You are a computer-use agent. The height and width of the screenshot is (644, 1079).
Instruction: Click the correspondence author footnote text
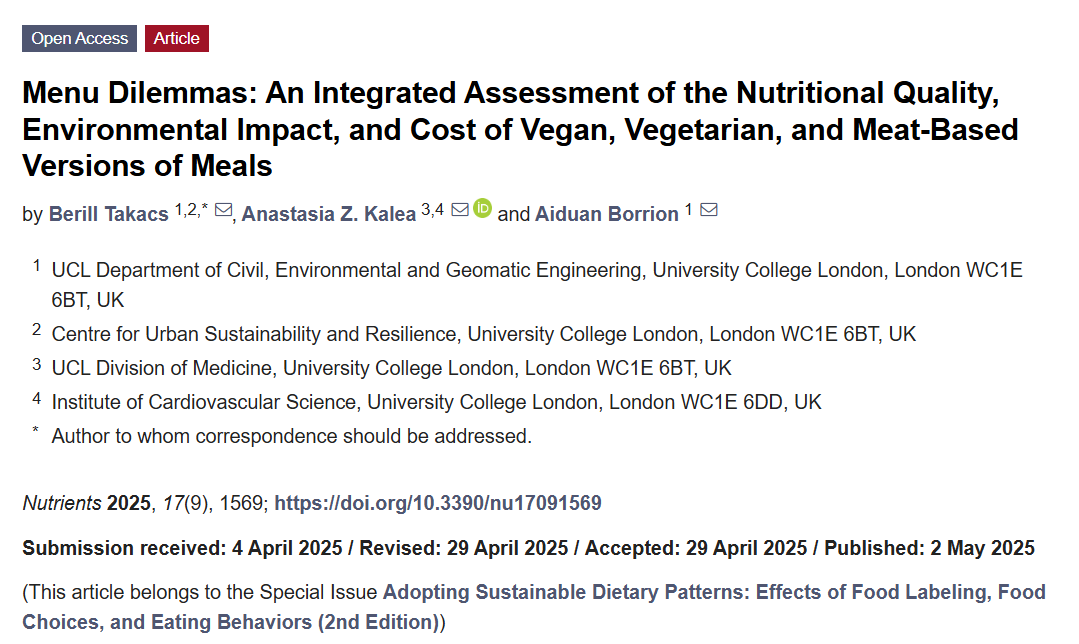(292, 436)
